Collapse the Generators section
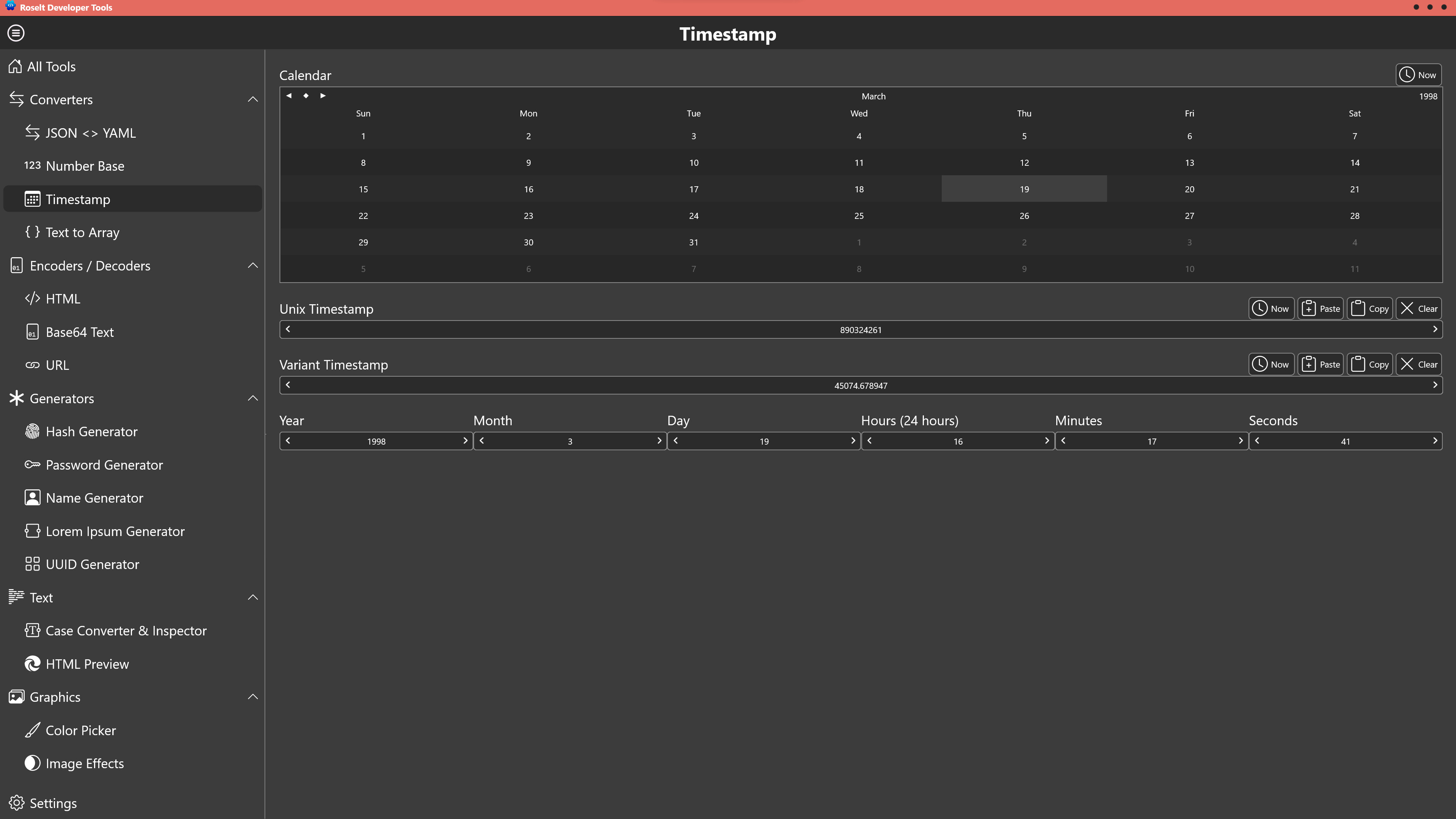The width and height of the screenshot is (1456, 819). coord(253,398)
